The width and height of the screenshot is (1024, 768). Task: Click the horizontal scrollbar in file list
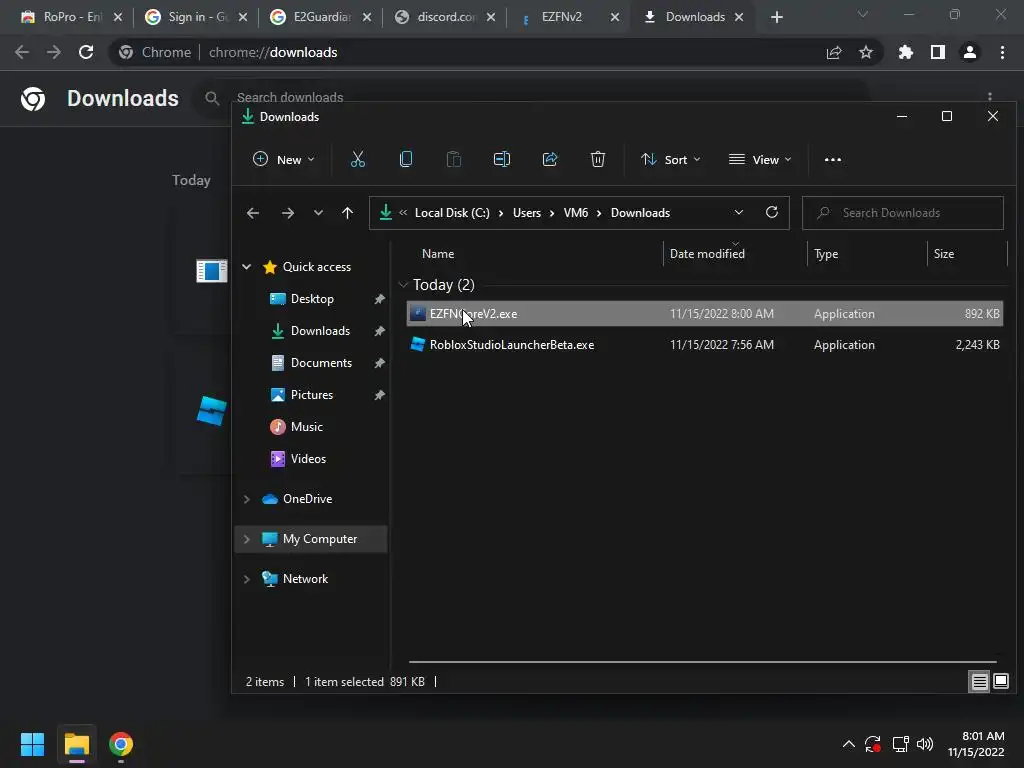tap(703, 662)
